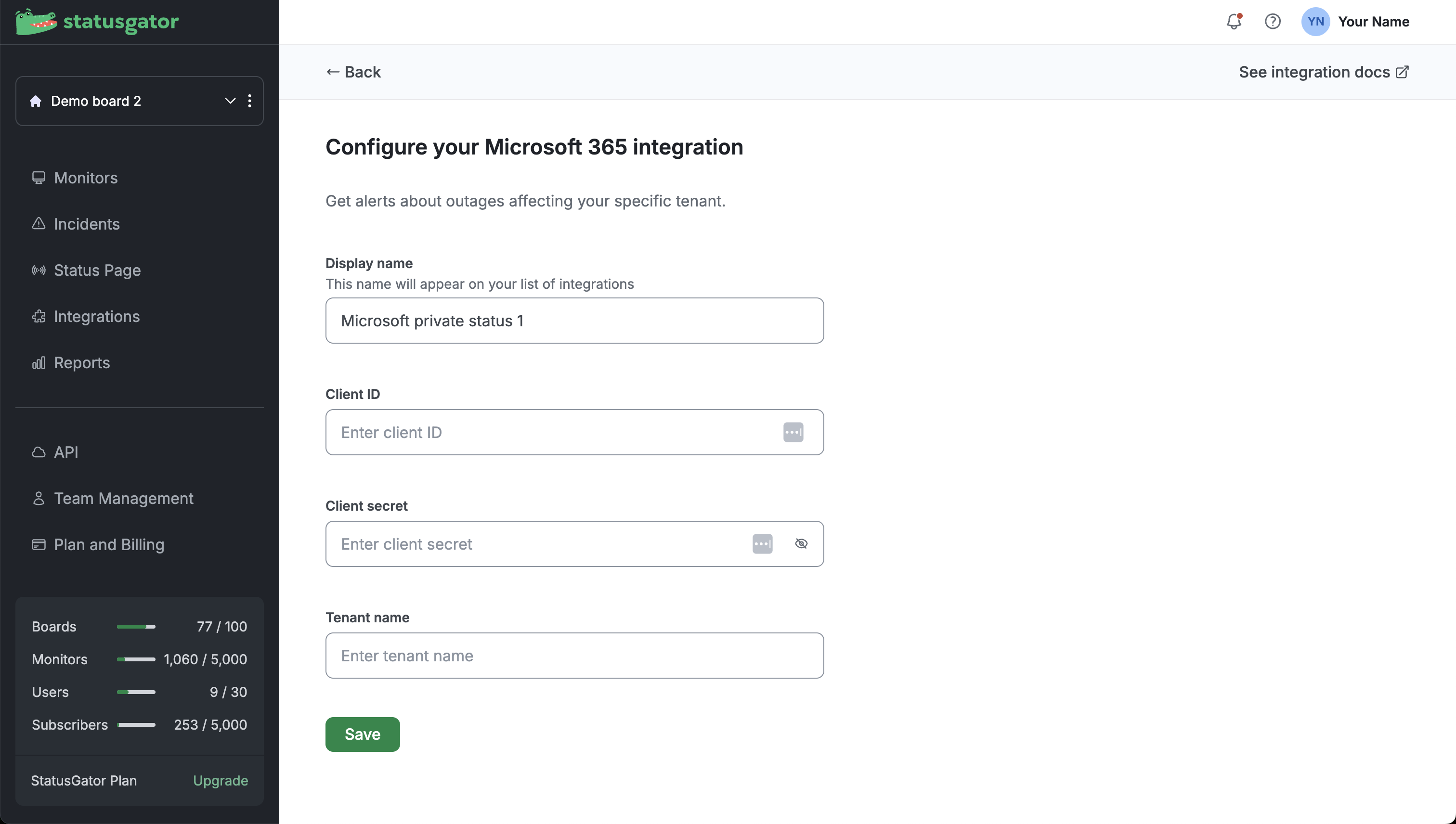Click the Back link
Viewport: 1456px width, 824px height.
pos(353,72)
